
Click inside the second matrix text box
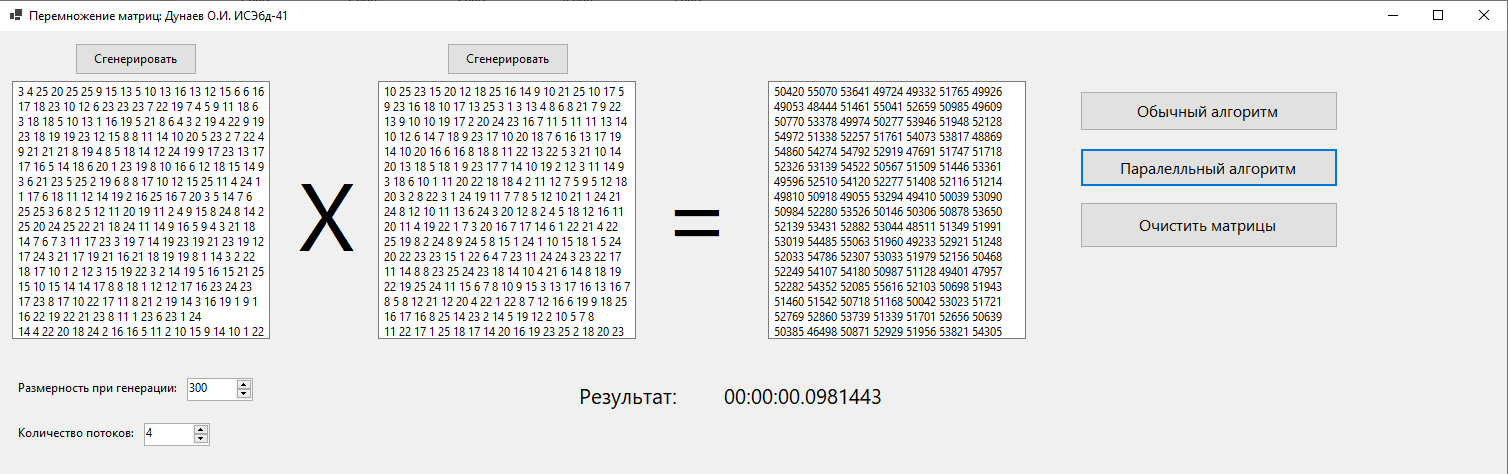point(507,210)
